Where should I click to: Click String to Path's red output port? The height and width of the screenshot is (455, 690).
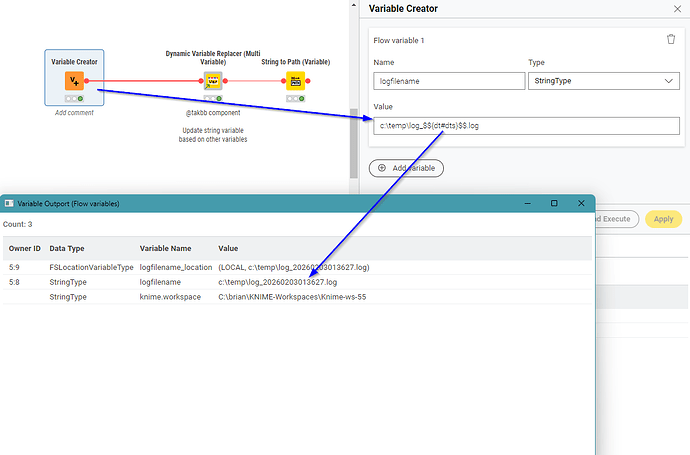[x=312, y=81]
